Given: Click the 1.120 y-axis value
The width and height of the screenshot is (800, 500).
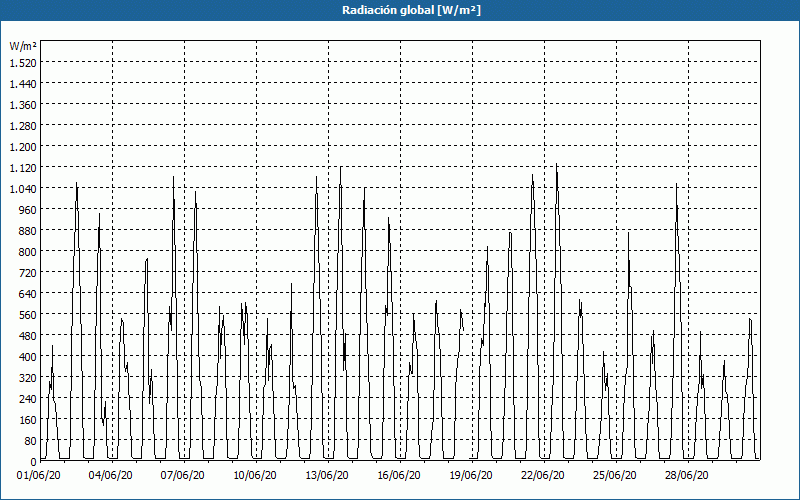Looking at the screenshot, I should pos(23,168).
